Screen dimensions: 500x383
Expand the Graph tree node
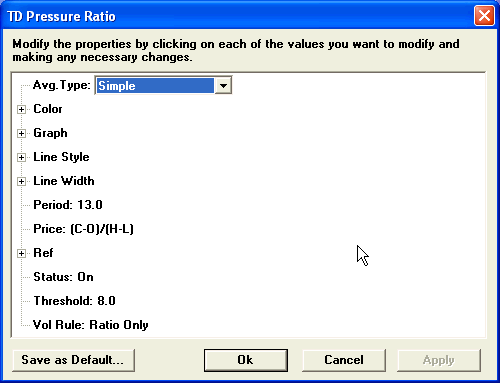21,133
